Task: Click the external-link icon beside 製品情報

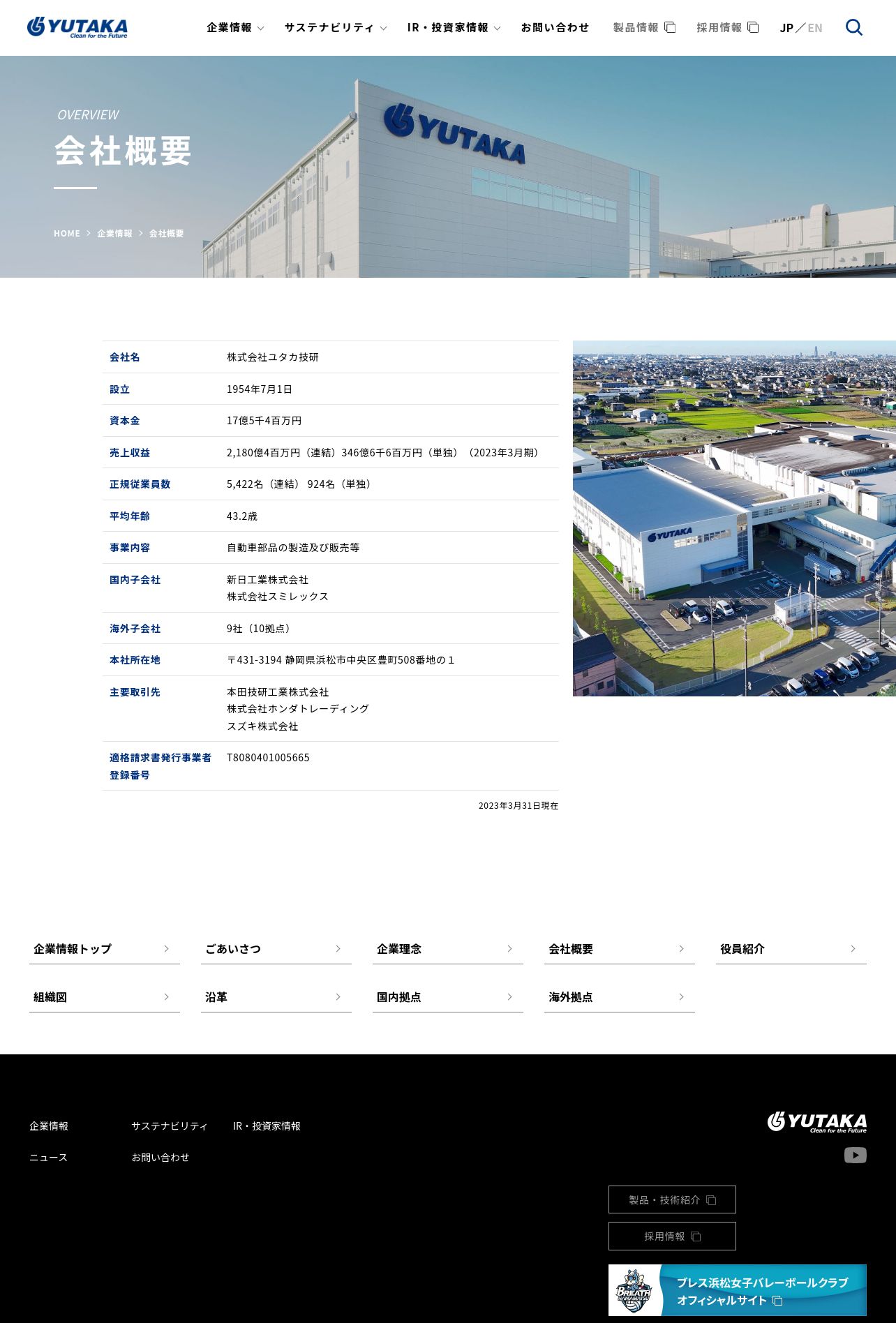Action: pyautogui.click(x=670, y=27)
